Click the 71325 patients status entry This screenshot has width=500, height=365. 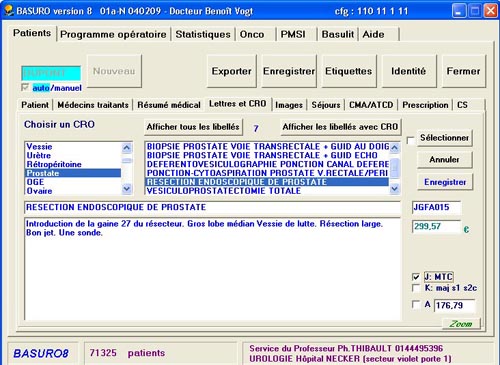pyautogui.click(x=127, y=353)
